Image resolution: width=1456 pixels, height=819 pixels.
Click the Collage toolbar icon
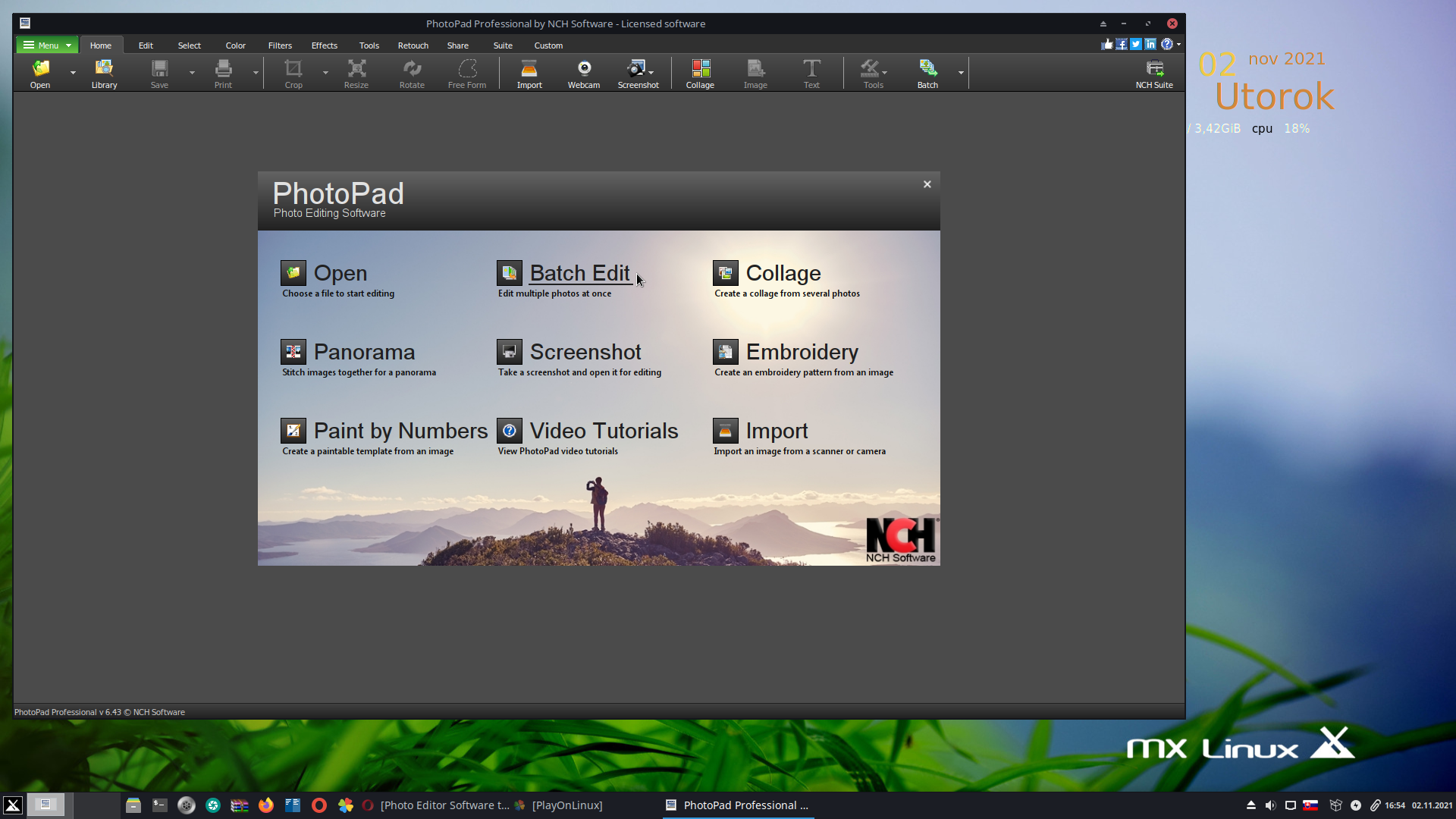click(700, 74)
